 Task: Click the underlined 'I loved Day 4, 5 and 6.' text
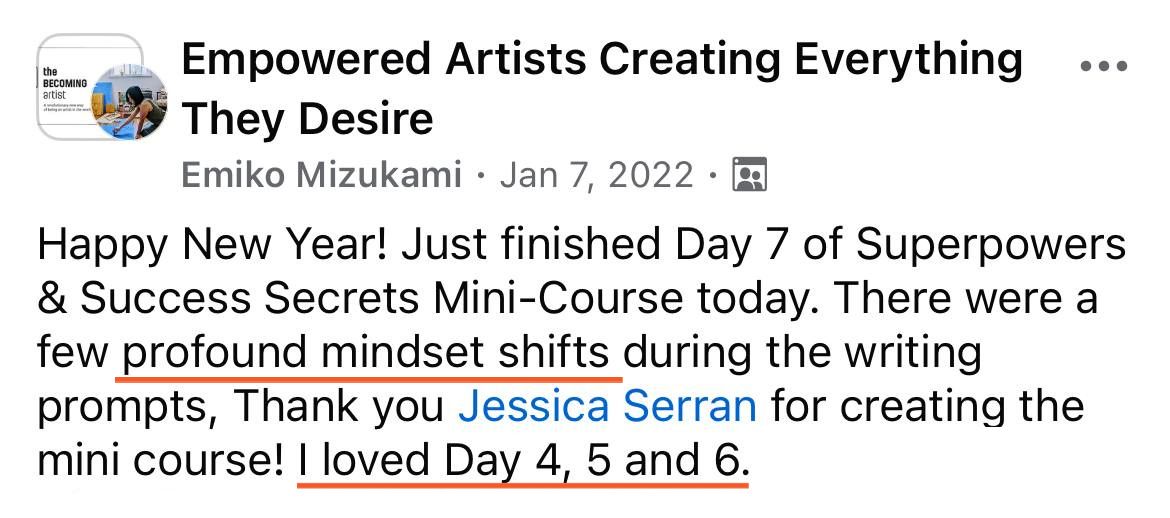[522, 460]
